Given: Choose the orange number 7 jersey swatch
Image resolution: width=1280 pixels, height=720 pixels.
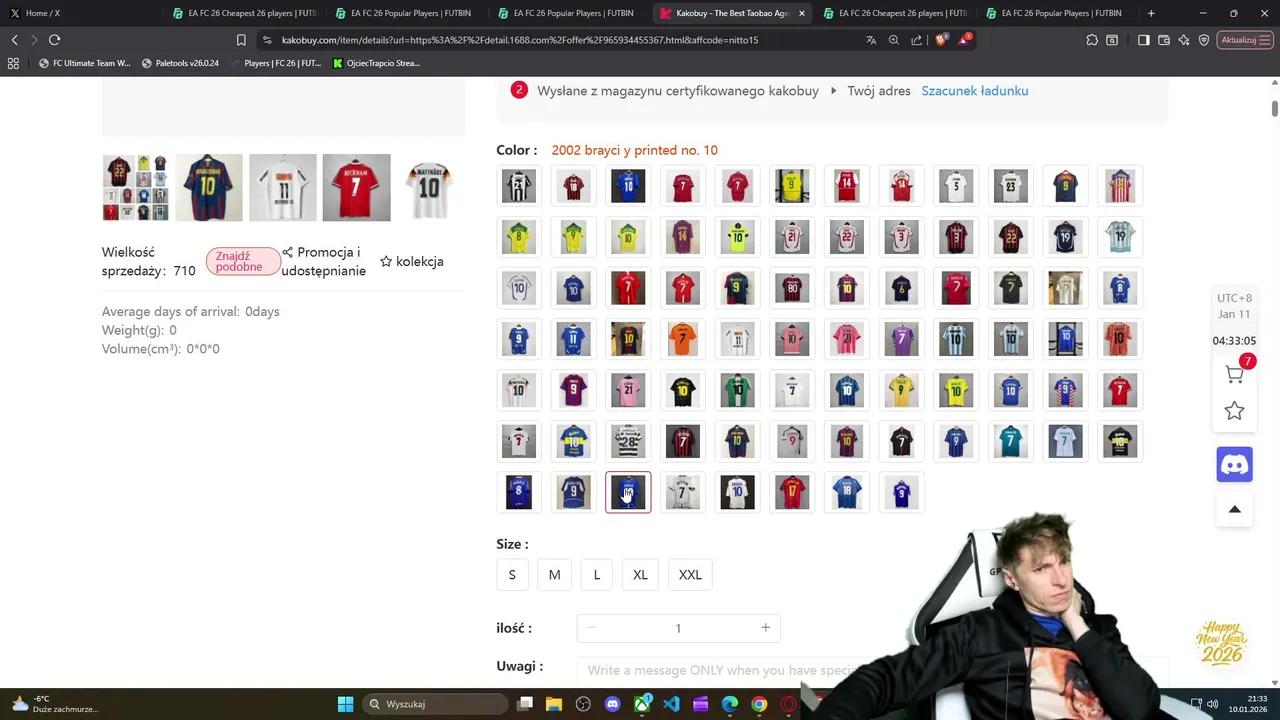Looking at the screenshot, I should pos(682,339).
